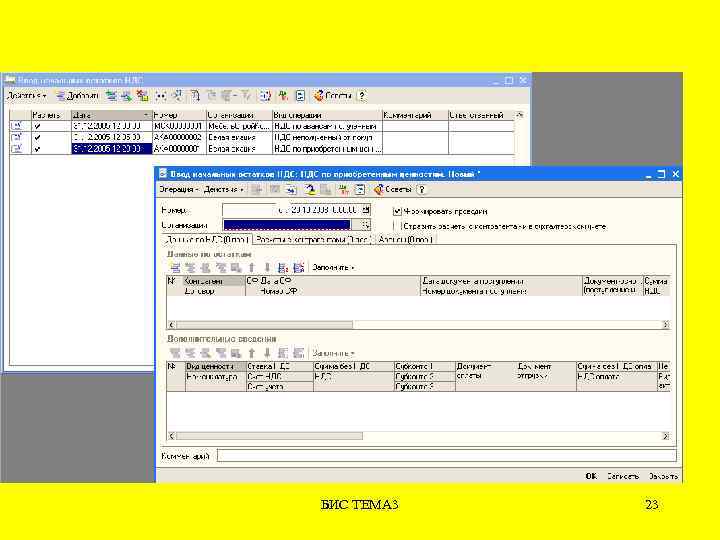The image size is (720, 540).
Task: Open Операция dropdown in new document window
Action: click(x=179, y=190)
